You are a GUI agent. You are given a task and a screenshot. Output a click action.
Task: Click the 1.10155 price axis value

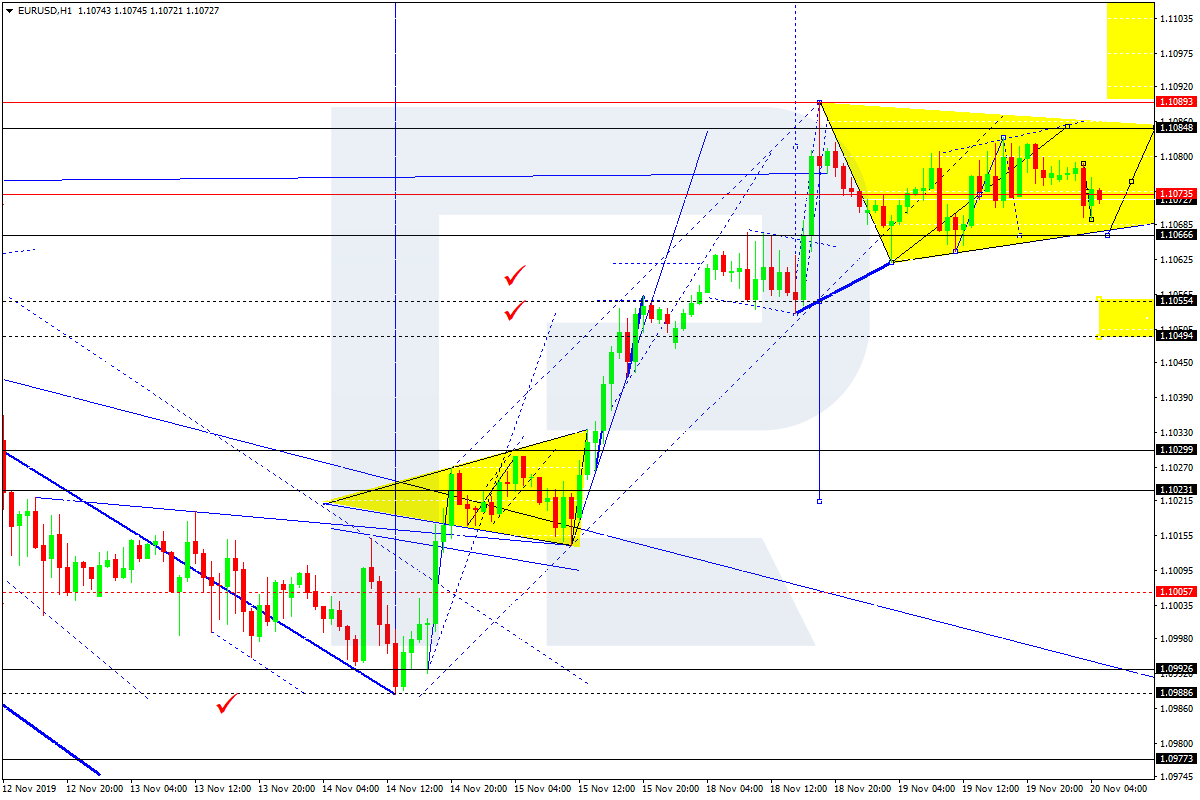(1177, 536)
